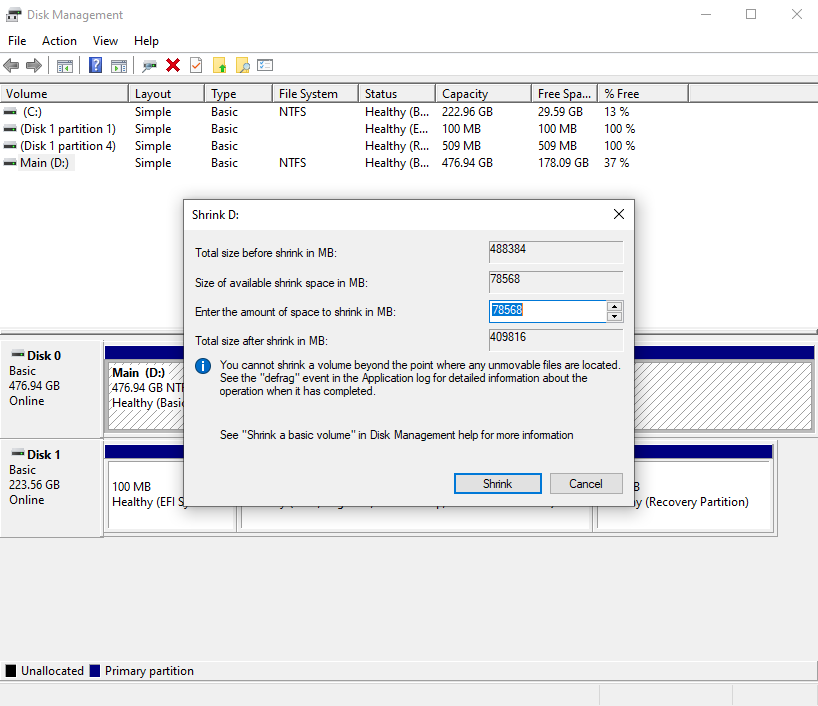Click the magnifying glass toolbar icon
This screenshot has width=818, height=706.
[x=242, y=66]
